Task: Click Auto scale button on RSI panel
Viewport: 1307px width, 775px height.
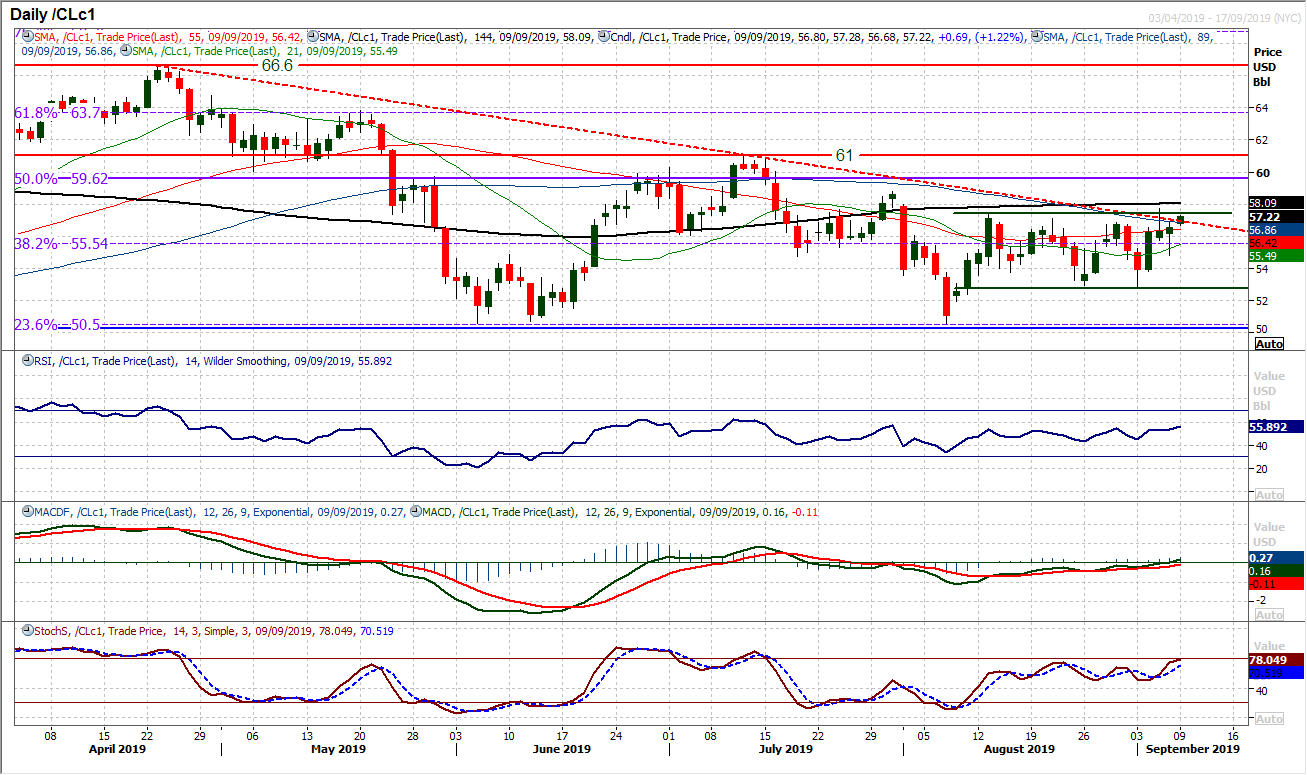Action: point(1269,495)
